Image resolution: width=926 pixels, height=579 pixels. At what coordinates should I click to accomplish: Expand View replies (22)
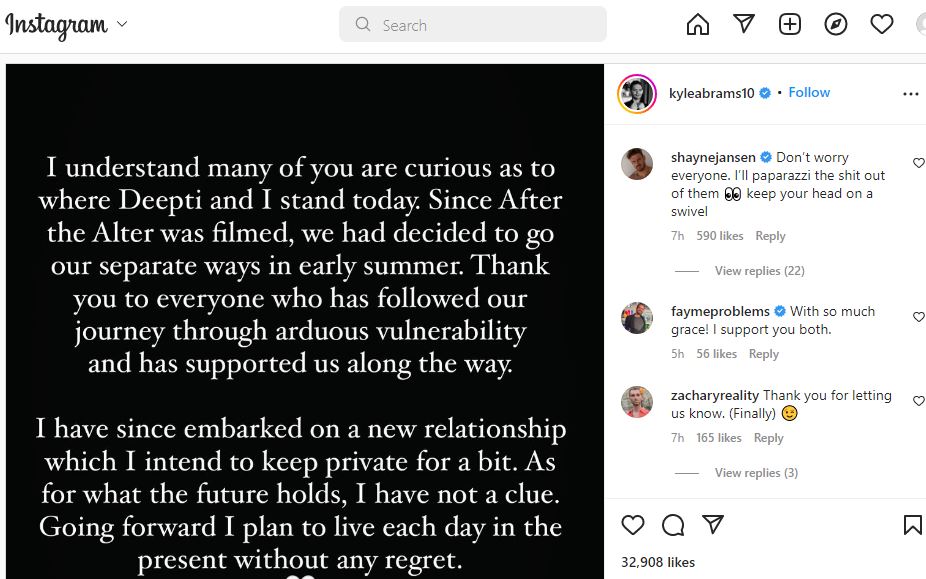point(759,271)
